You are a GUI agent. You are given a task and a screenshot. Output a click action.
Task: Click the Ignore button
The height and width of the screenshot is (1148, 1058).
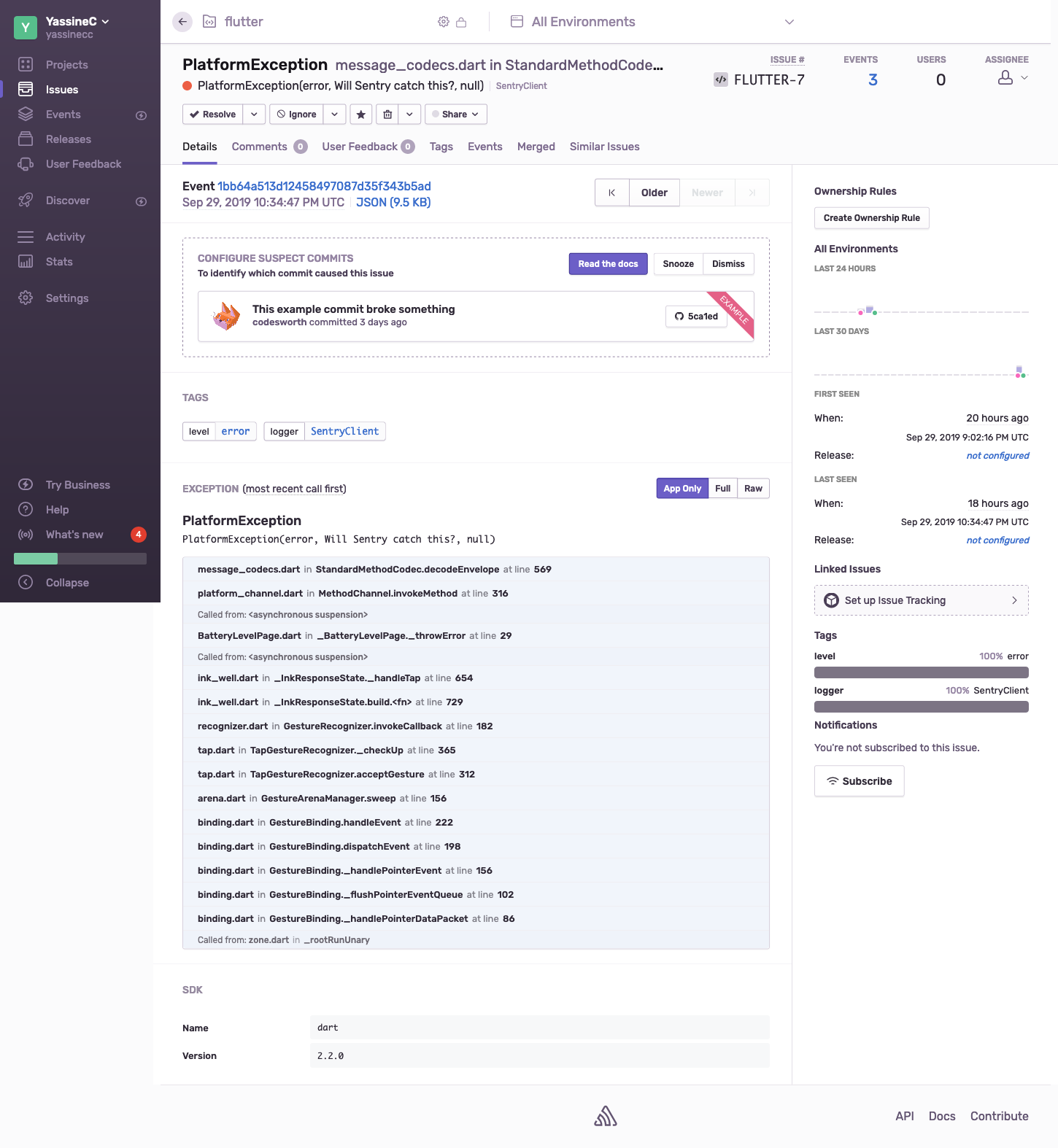297,115
